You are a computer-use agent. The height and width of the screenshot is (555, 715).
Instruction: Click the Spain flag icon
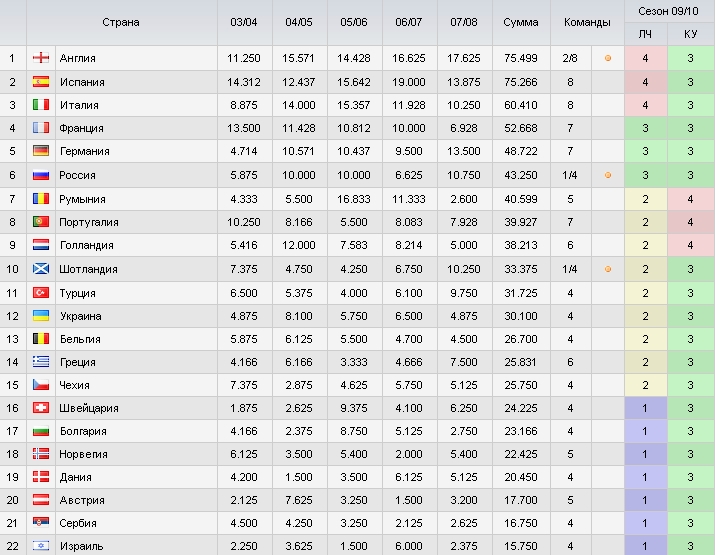click(41, 82)
